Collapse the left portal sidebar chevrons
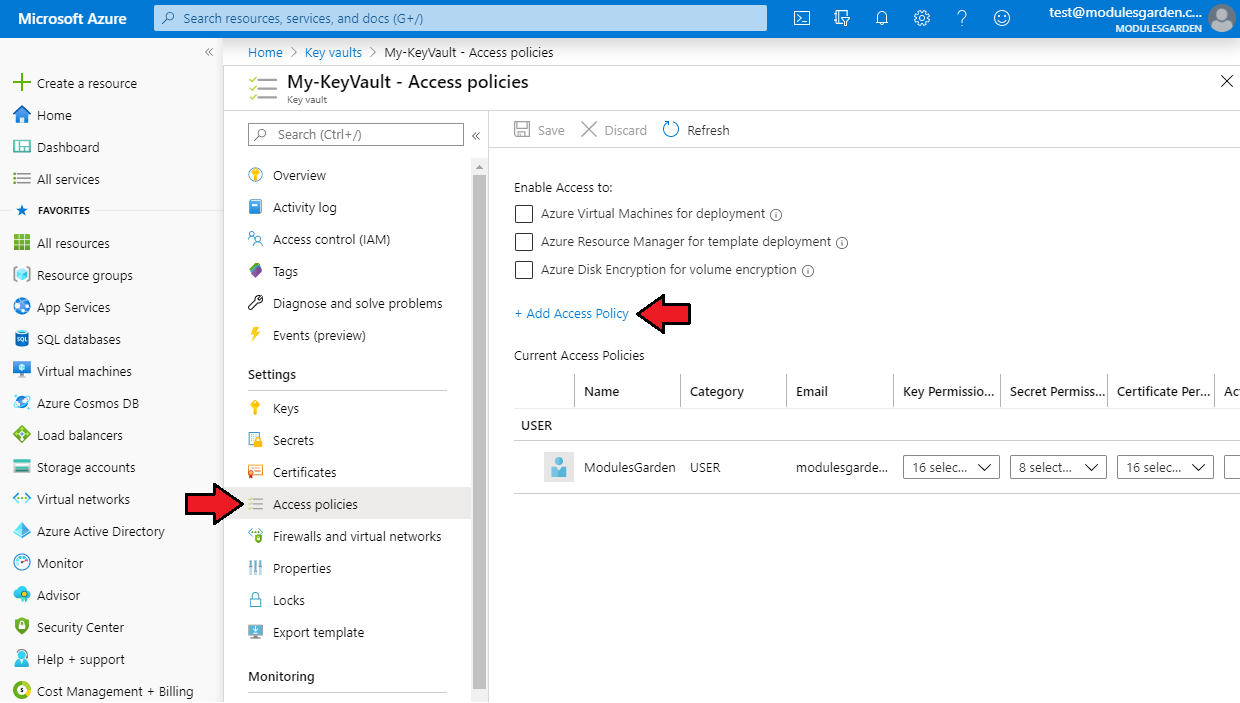The height and width of the screenshot is (703, 1240). pyautogui.click(x=209, y=52)
